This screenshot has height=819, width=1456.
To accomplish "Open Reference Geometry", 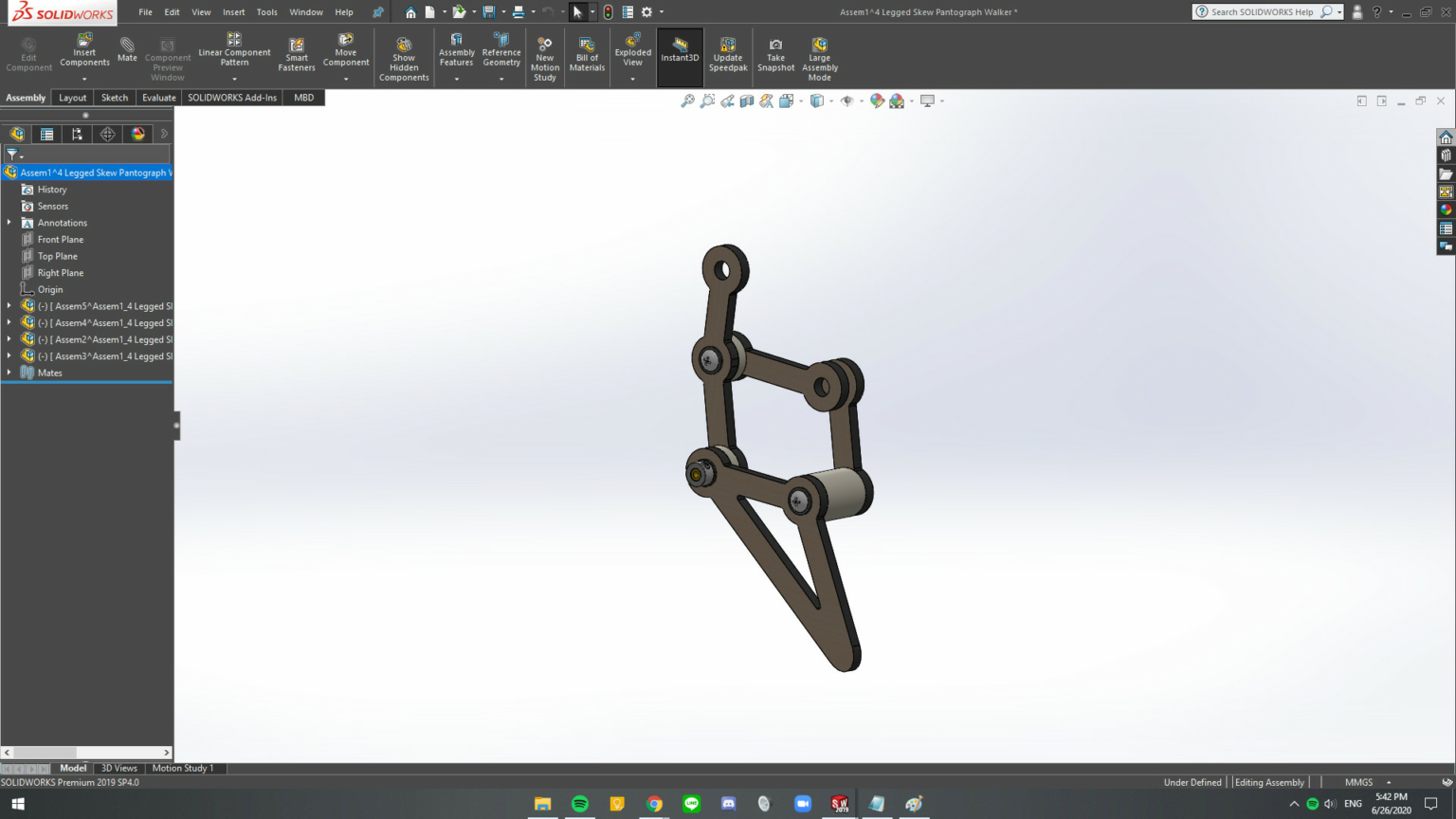I will [501, 50].
